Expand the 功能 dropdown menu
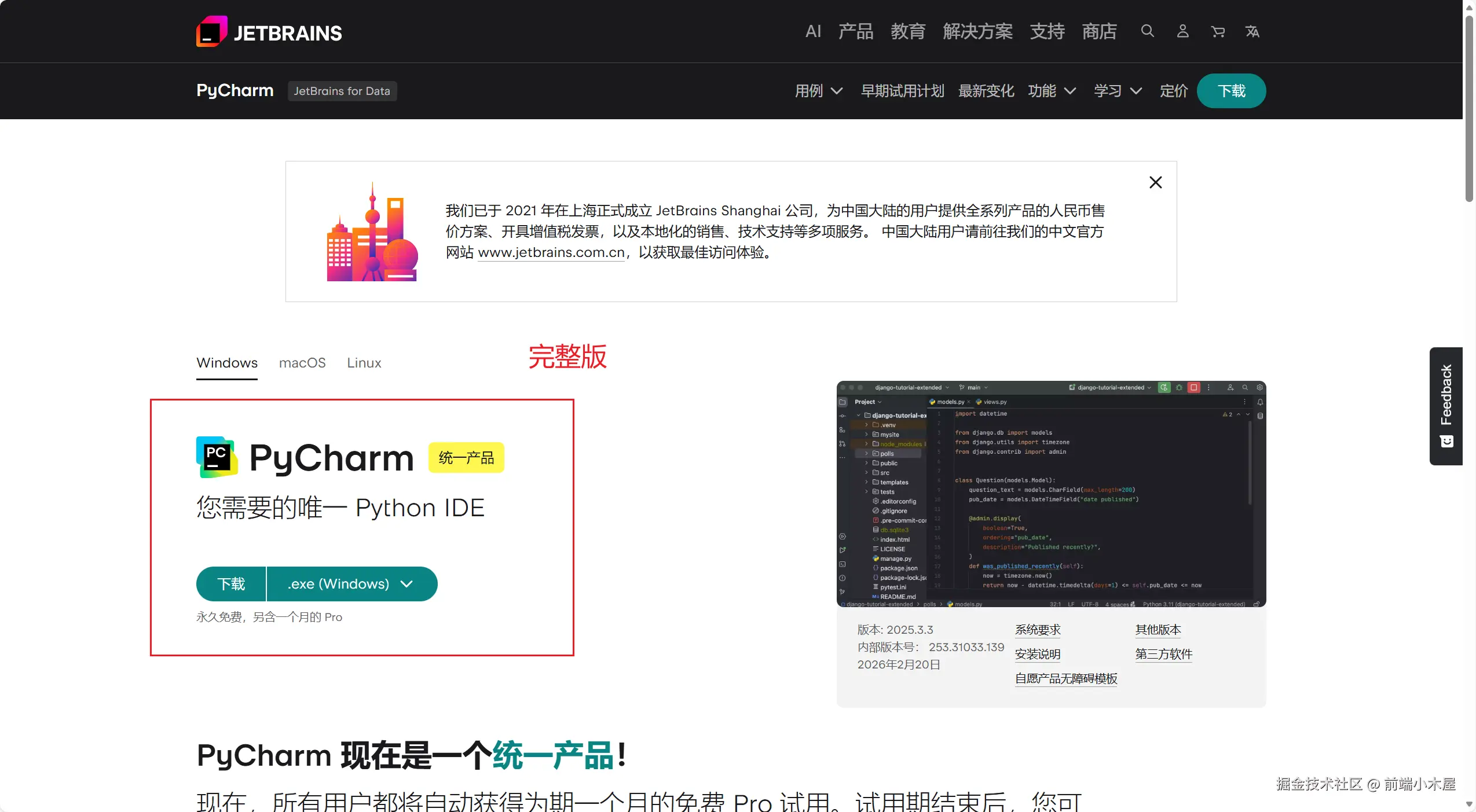 [x=1052, y=91]
